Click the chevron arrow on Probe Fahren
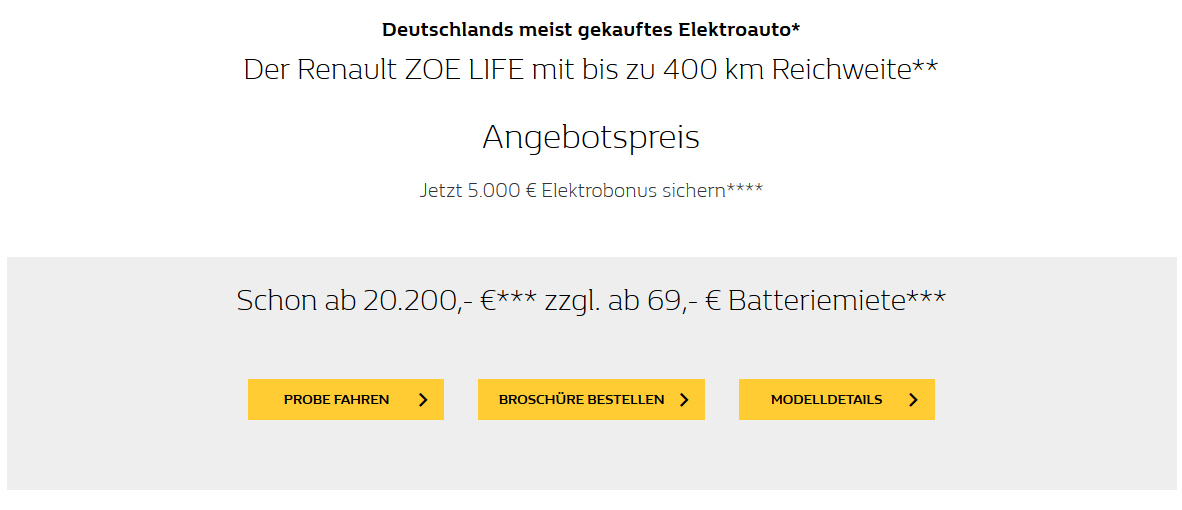The width and height of the screenshot is (1182, 510). tap(423, 400)
